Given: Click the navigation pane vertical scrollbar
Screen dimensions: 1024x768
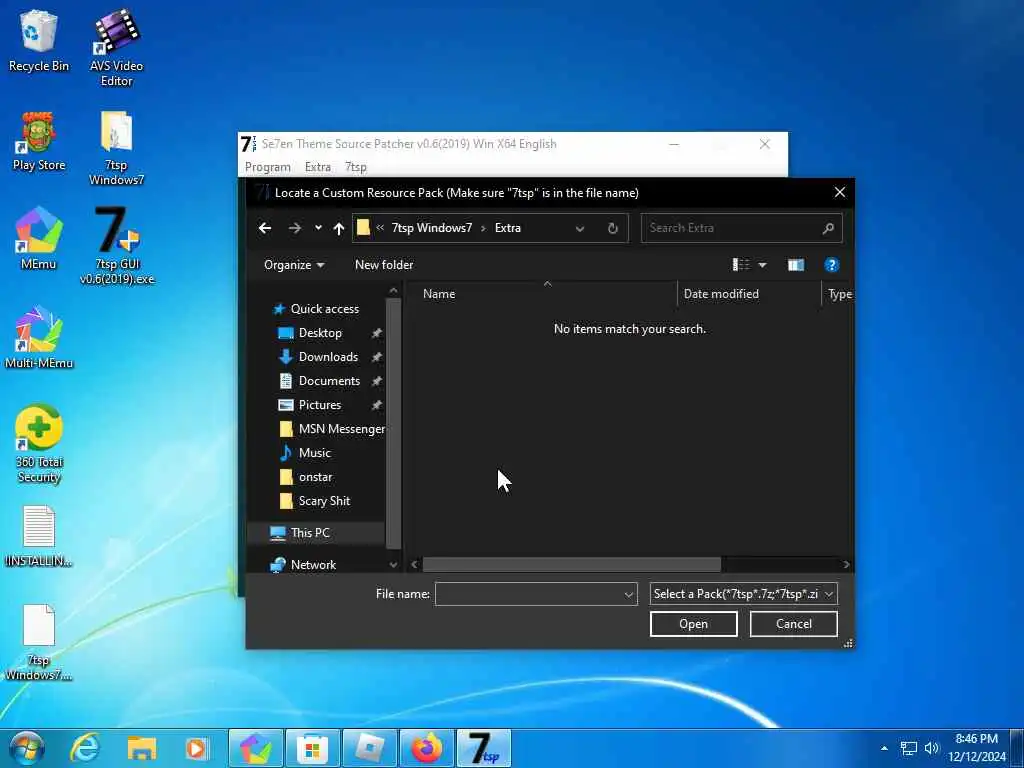Looking at the screenshot, I should (x=393, y=423).
